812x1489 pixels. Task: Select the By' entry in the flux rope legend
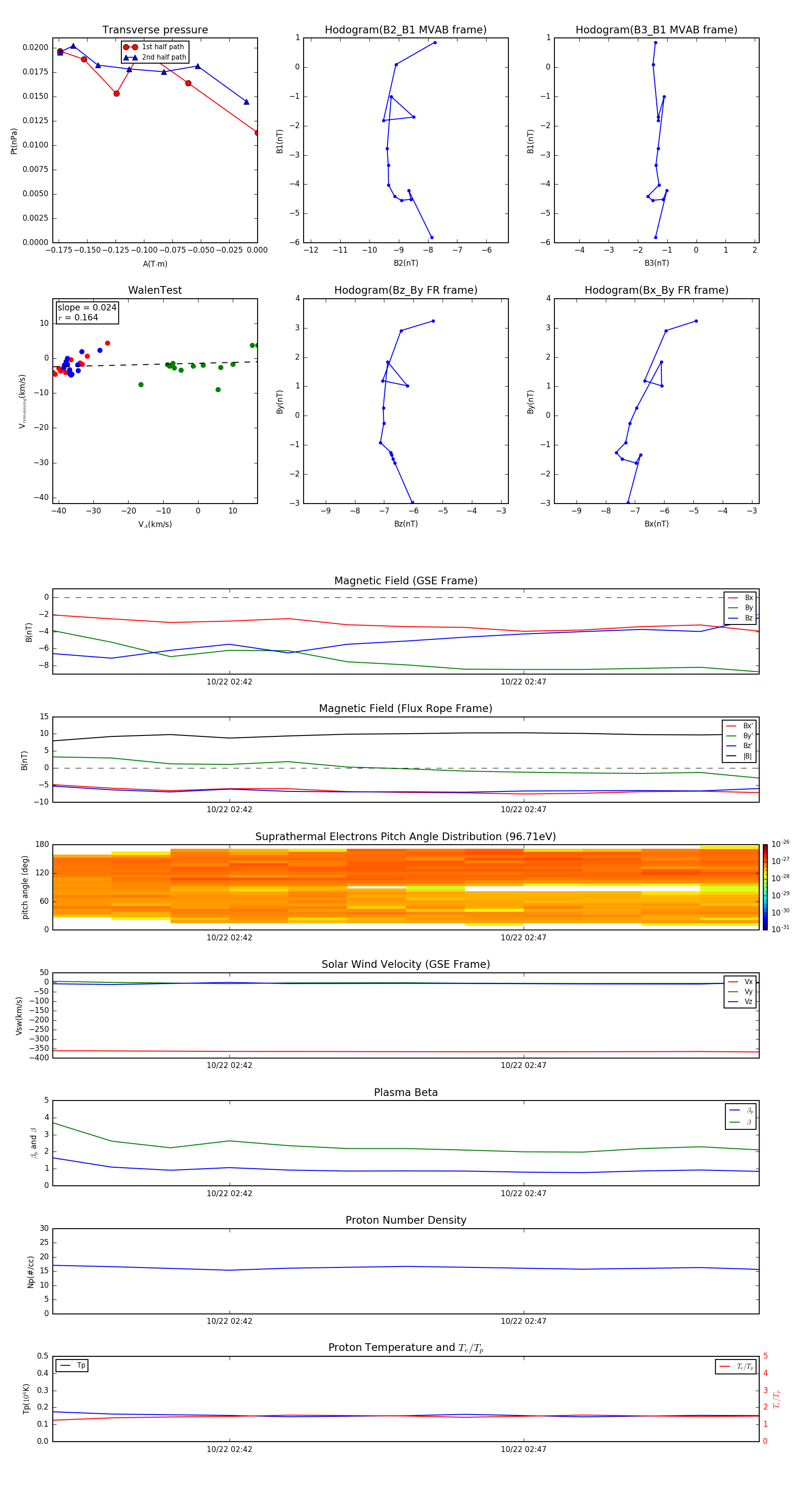coord(740,736)
